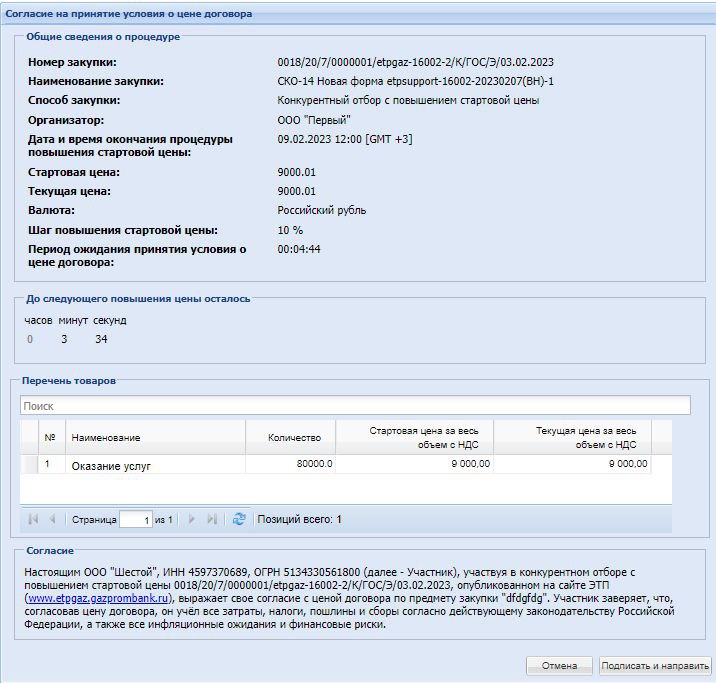Image resolution: width=716 pixels, height=683 pixels.
Task: Click Подписать и направить button
Action: pos(655,666)
